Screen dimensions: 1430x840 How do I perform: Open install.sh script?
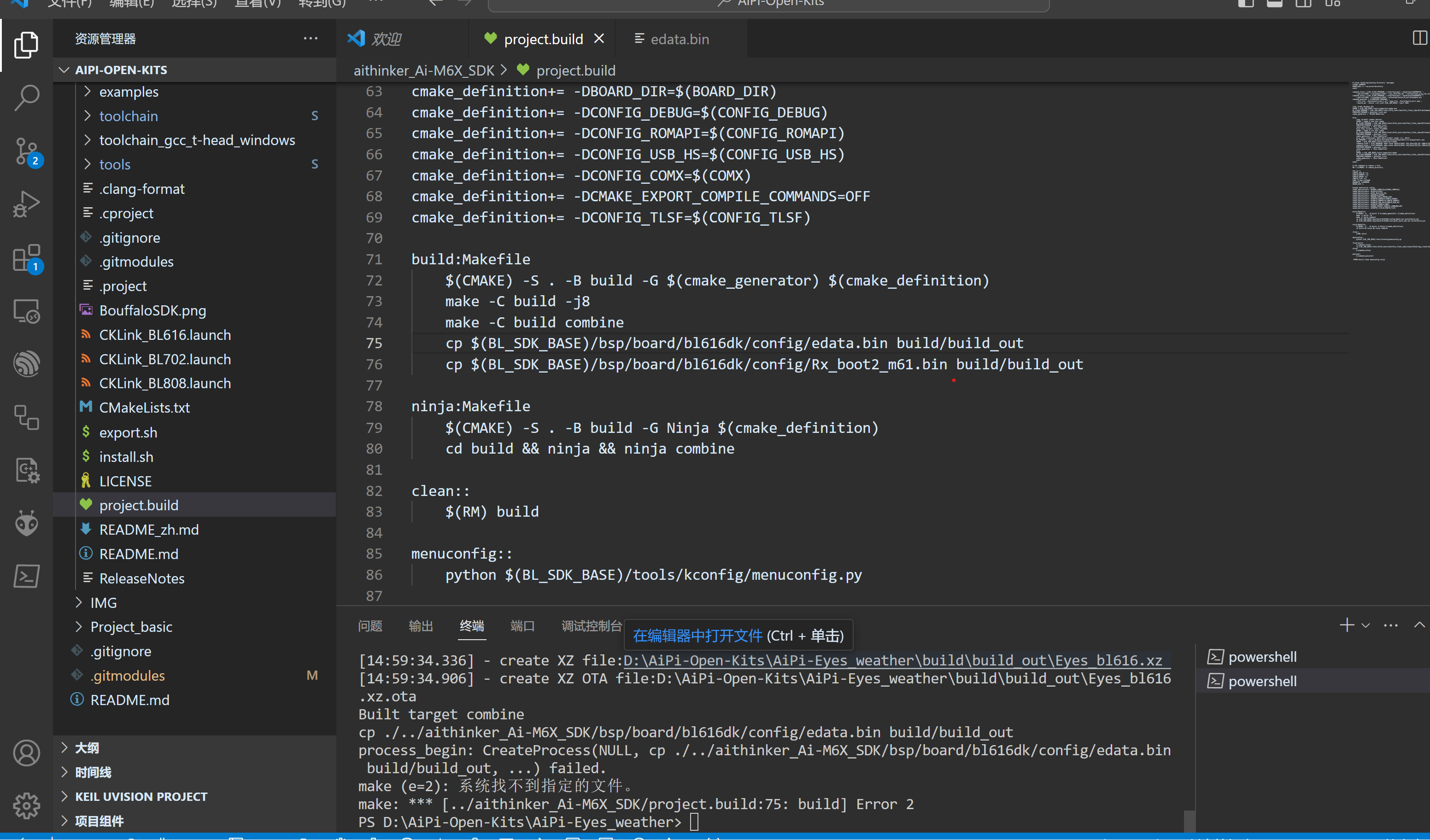194,456
